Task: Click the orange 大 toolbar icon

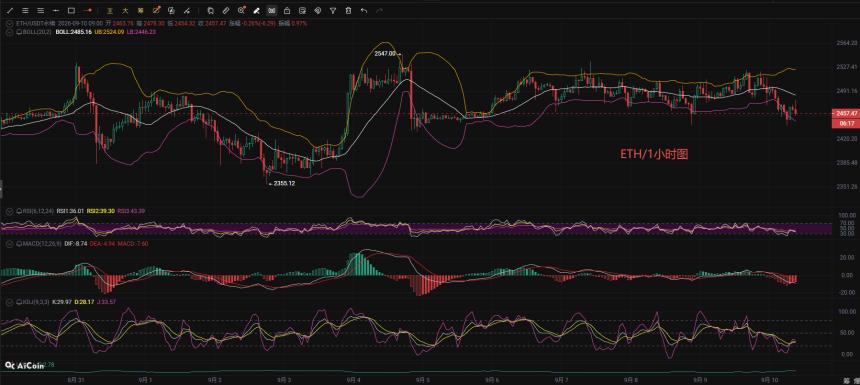Action: tap(125, 10)
